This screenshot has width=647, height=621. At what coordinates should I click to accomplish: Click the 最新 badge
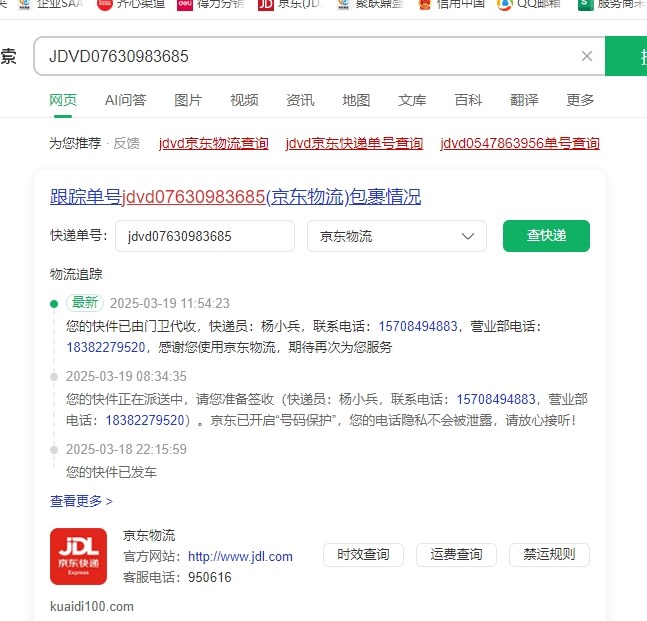pos(85,303)
